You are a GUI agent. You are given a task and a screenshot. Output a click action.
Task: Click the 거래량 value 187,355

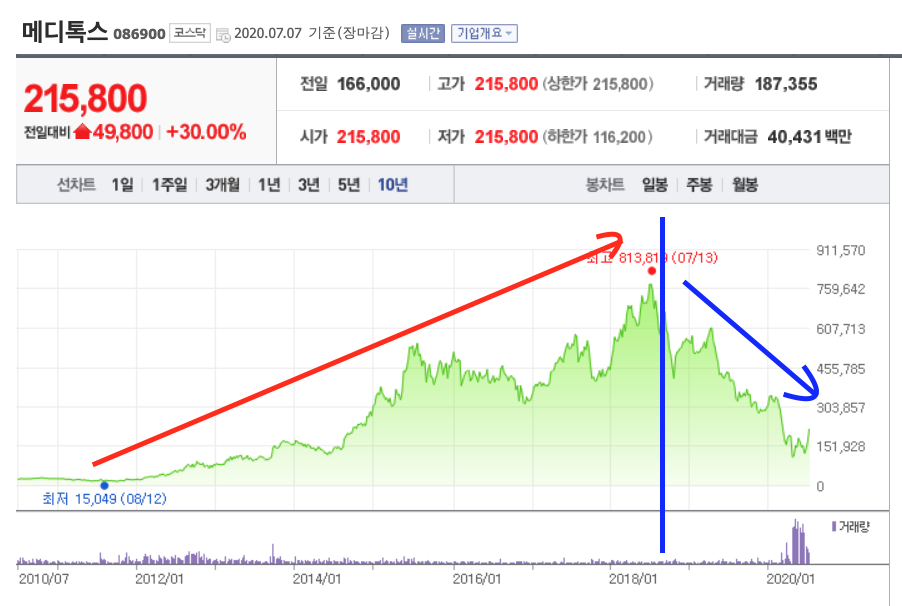coord(786,84)
